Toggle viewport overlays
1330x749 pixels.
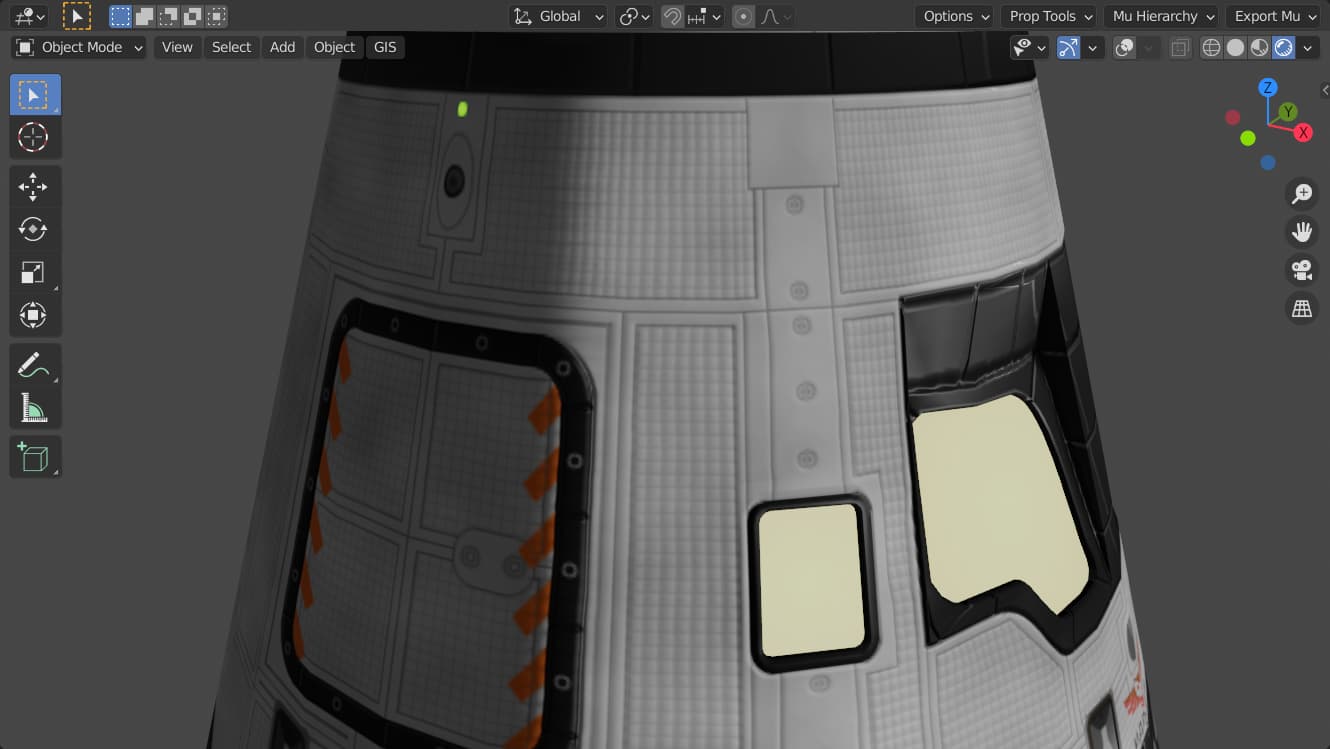click(1124, 47)
